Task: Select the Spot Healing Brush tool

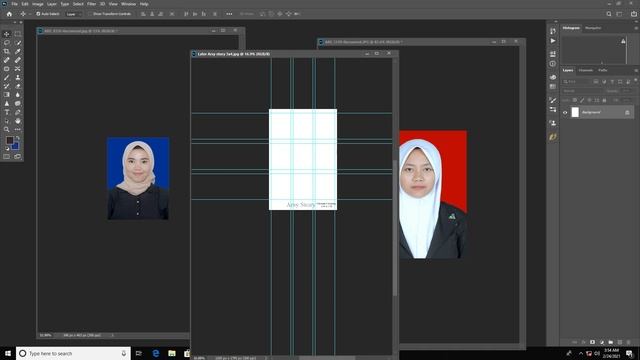Action: coord(7,60)
